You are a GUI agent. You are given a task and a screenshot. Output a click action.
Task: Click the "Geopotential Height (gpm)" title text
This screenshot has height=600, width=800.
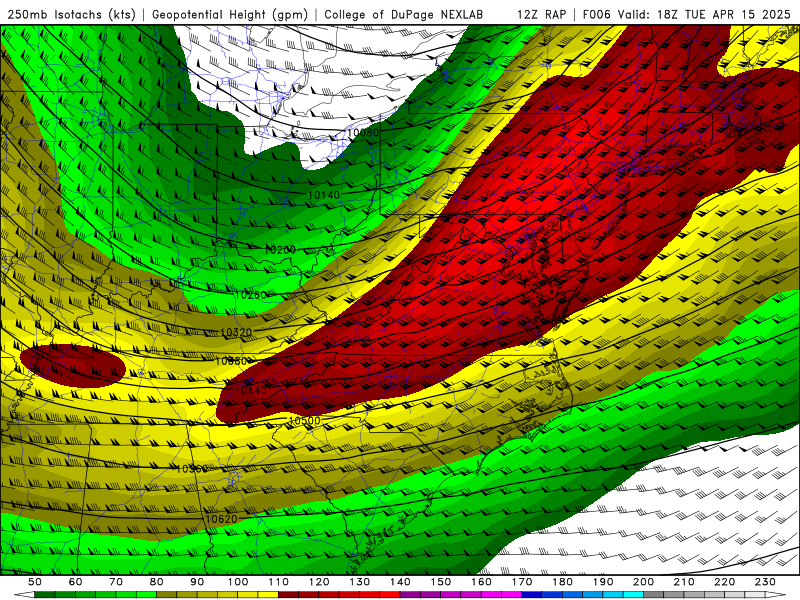pos(230,15)
